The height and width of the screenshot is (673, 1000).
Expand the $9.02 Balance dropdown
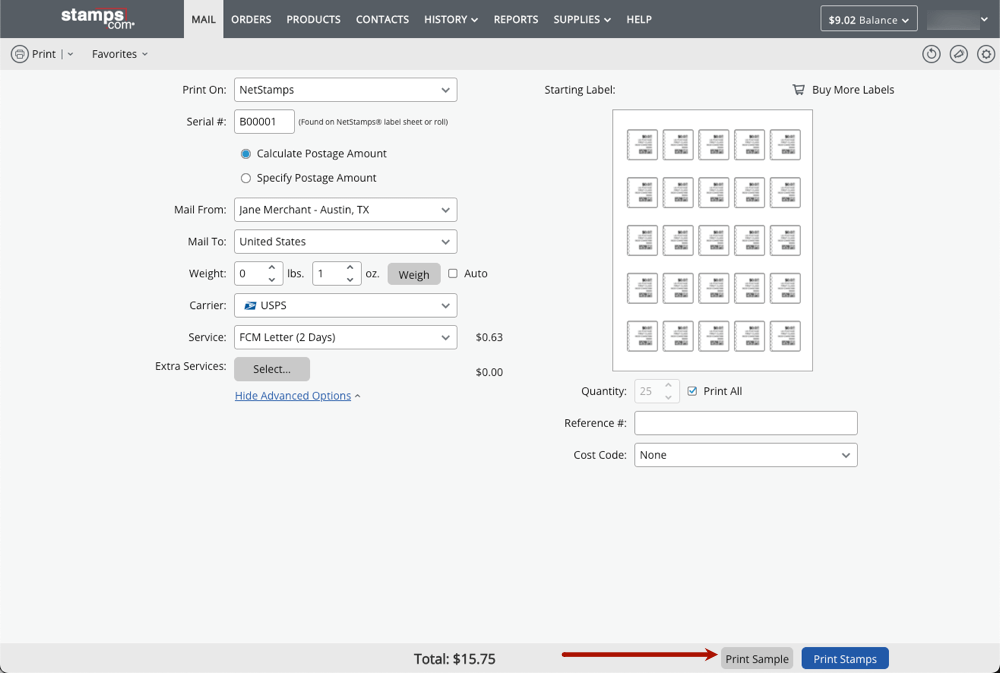(869, 19)
